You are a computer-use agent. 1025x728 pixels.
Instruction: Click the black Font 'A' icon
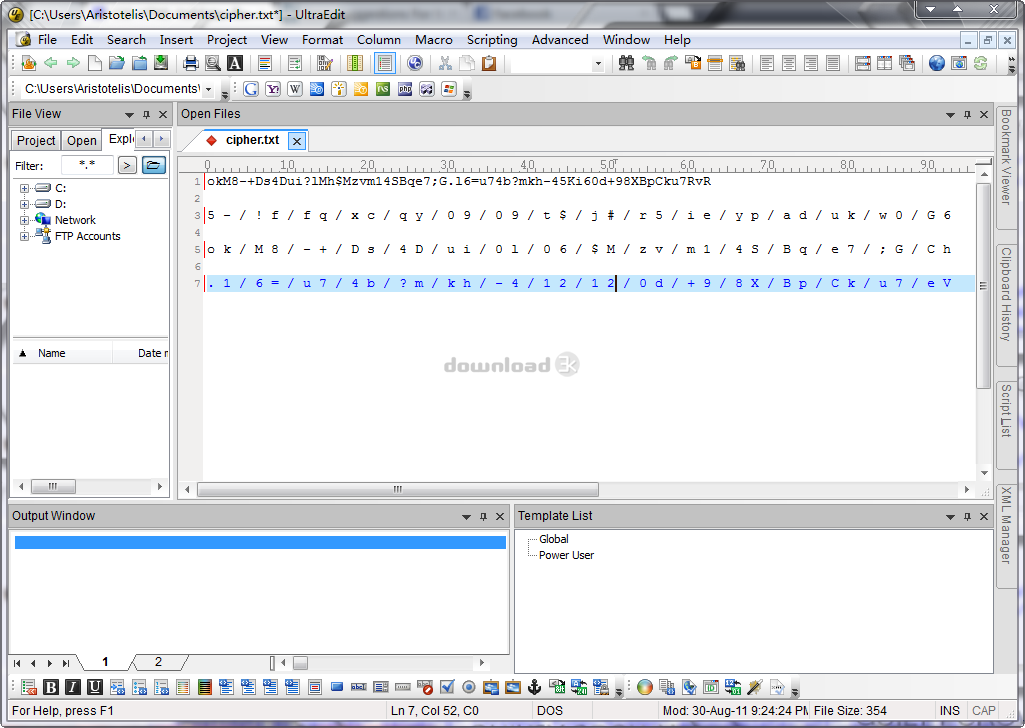pos(235,63)
